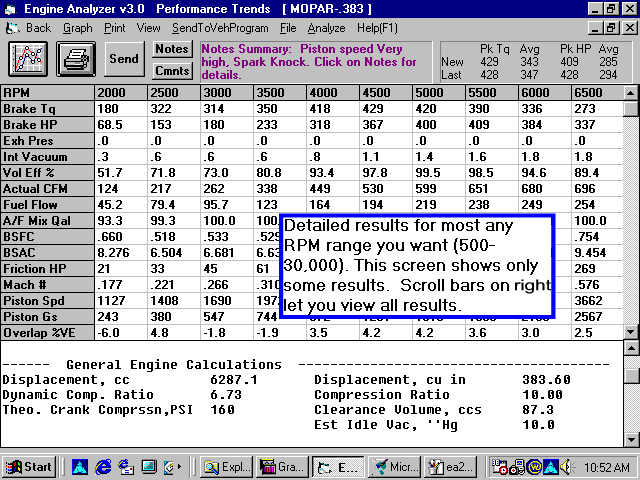
Task: Click the Brake HP row header
Action: coord(47,125)
